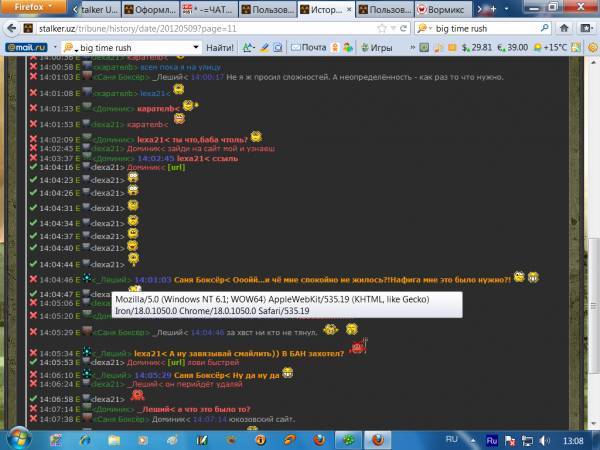The width and height of the screenshot is (600, 450).
Task: Click the @mail.ru logo
Action: pyautogui.click(x=27, y=47)
